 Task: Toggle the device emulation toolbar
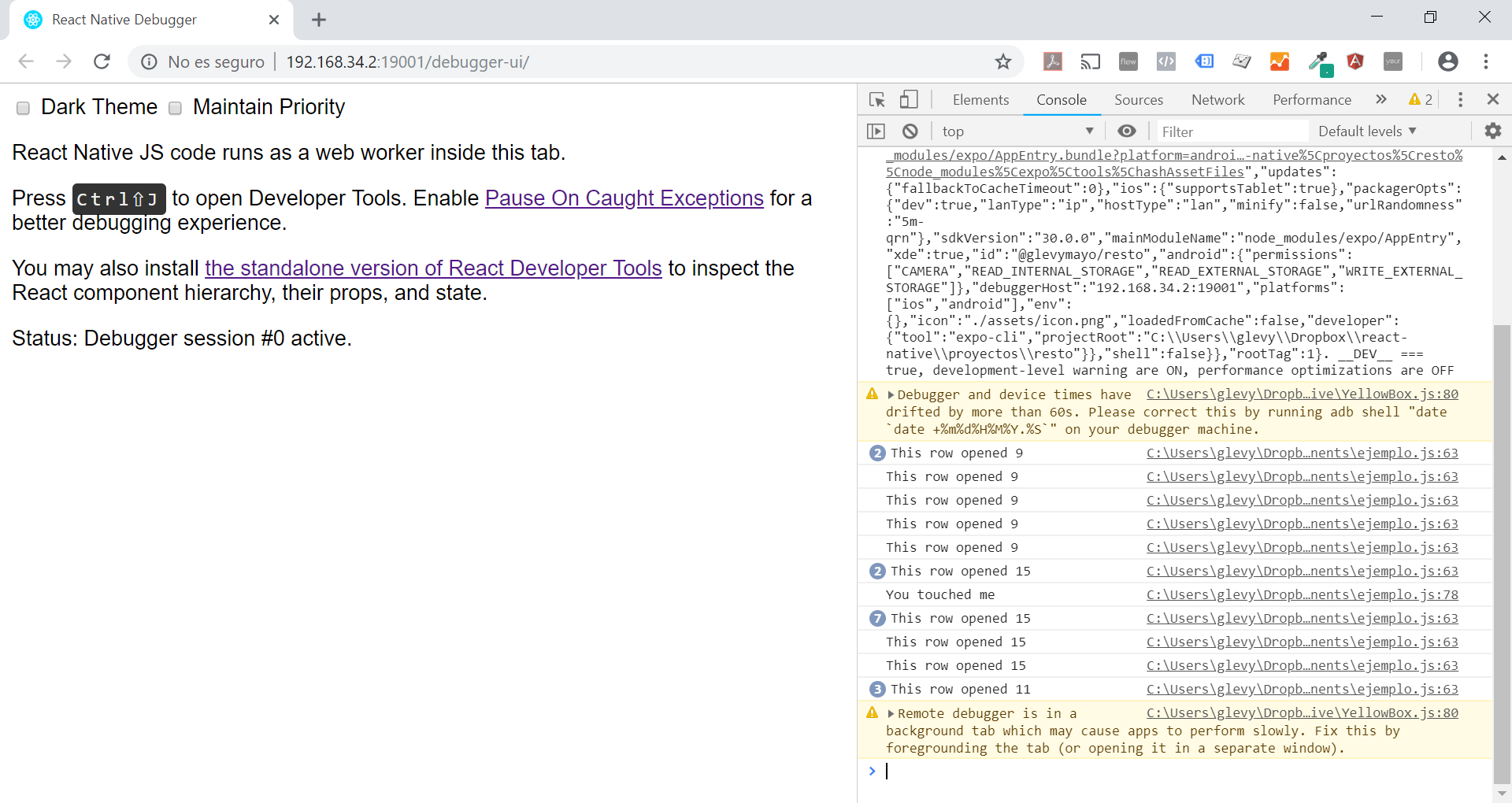point(908,99)
